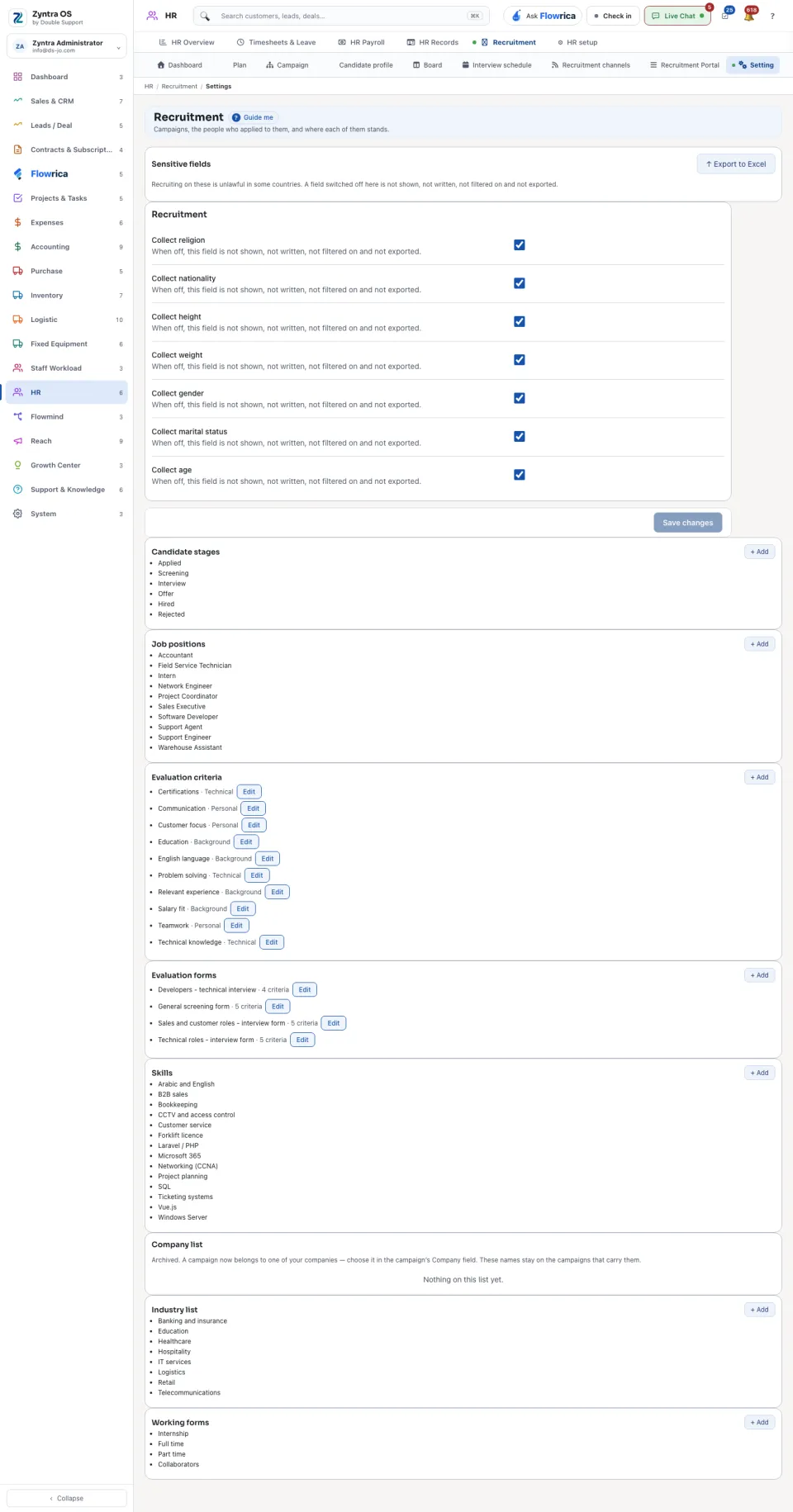Screen dimensions: 793x1512
Task: Click the Inventory sidebar icon
Action: coord(17,295)
